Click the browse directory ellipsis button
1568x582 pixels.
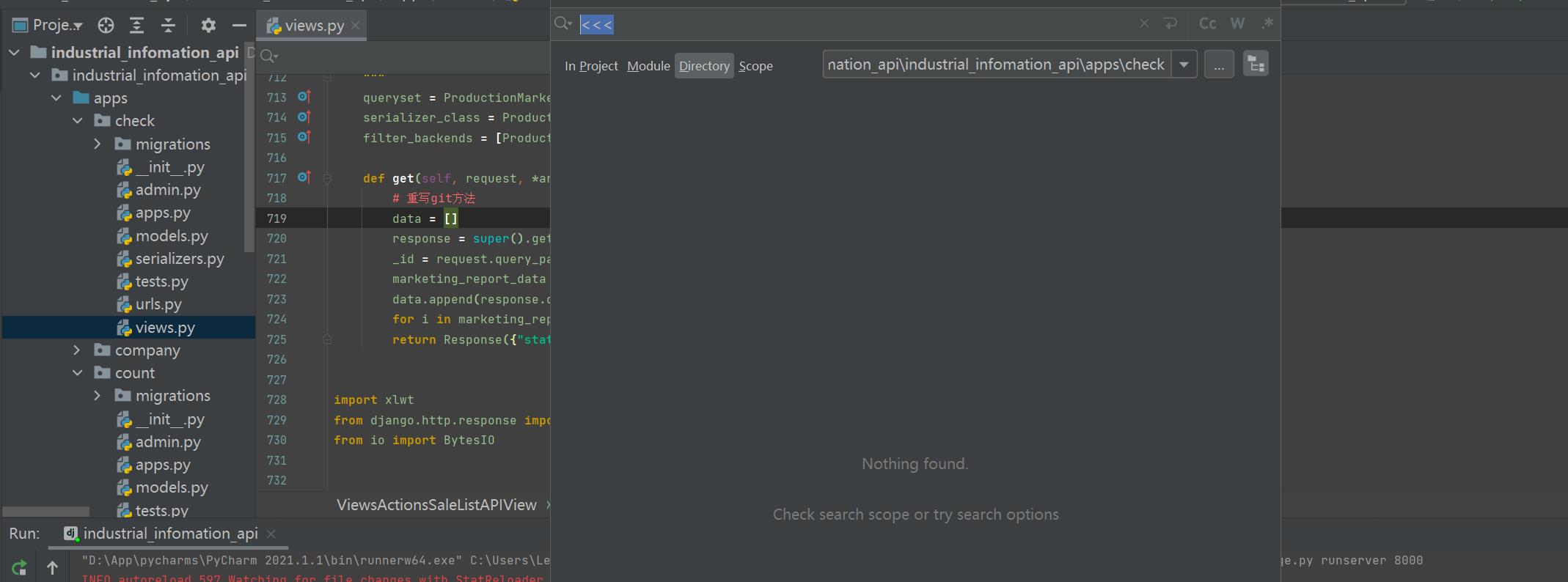coord(1219,65)
